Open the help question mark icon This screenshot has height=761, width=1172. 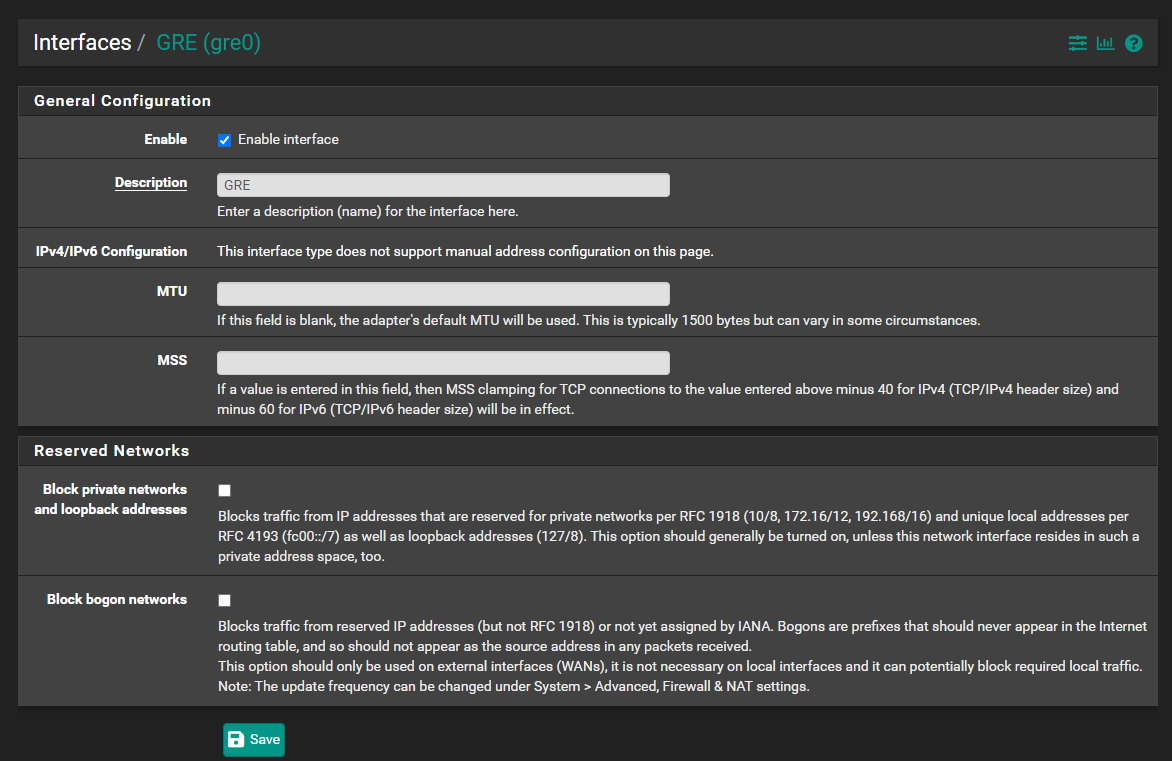[1133, 43]
